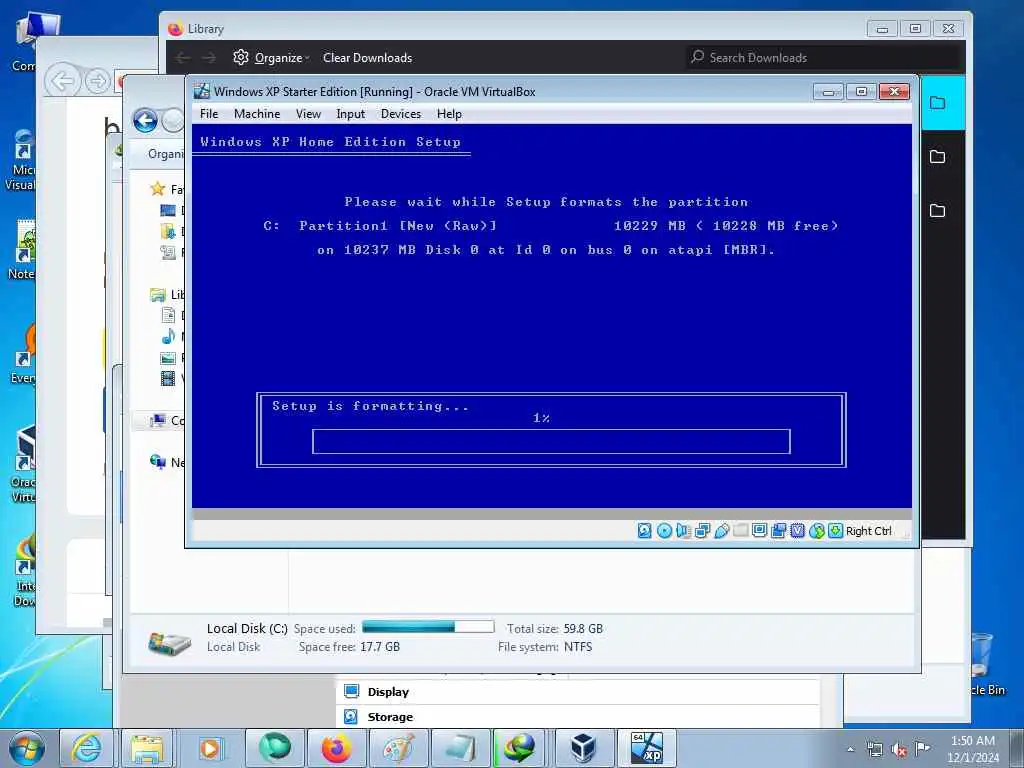Click the second folder icon in the Library right panel
Image resolution: width=1024 pixels, height=768 pixels.
[938, 156]
